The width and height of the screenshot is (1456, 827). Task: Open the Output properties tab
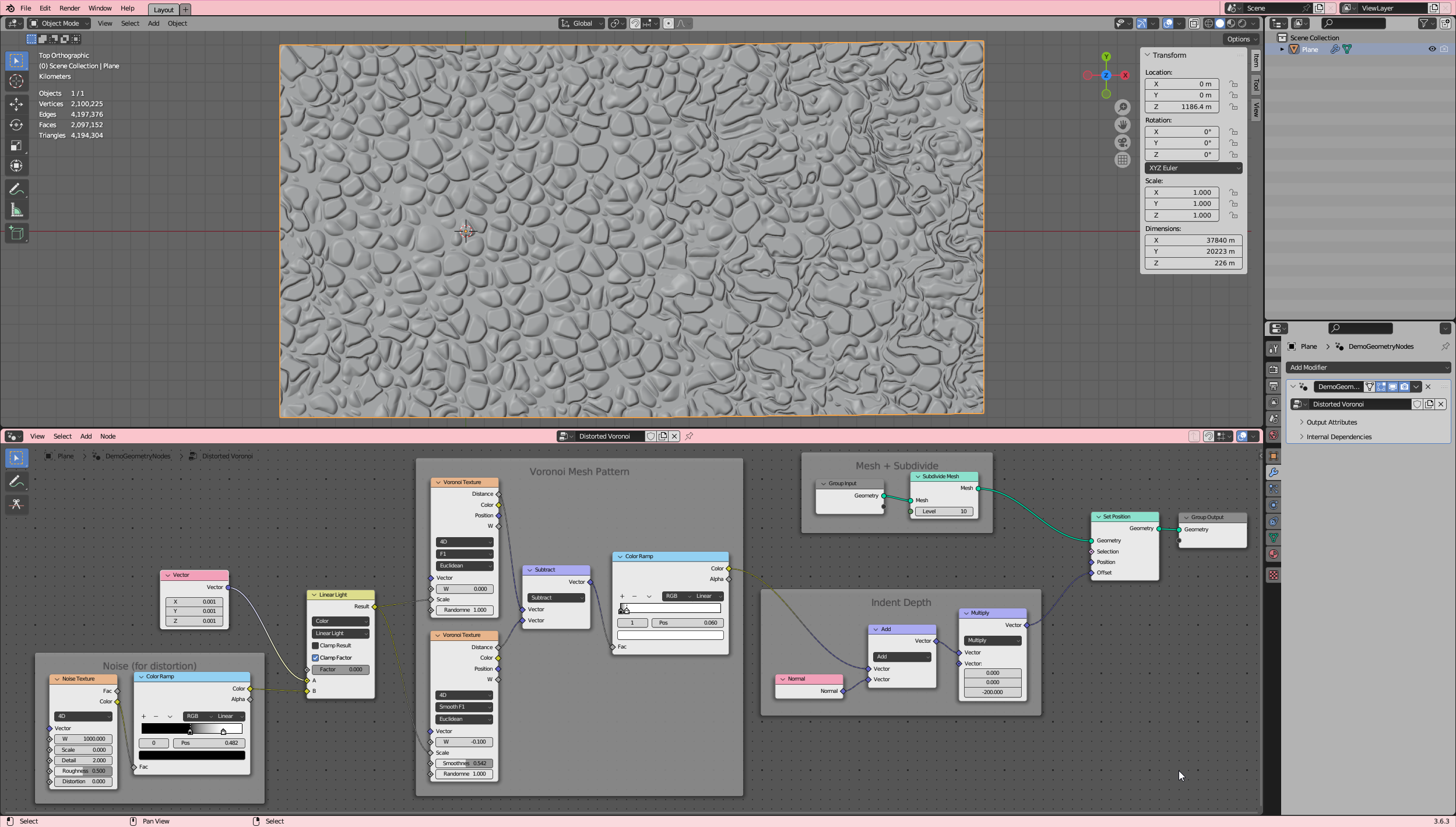click(1274, 386)
